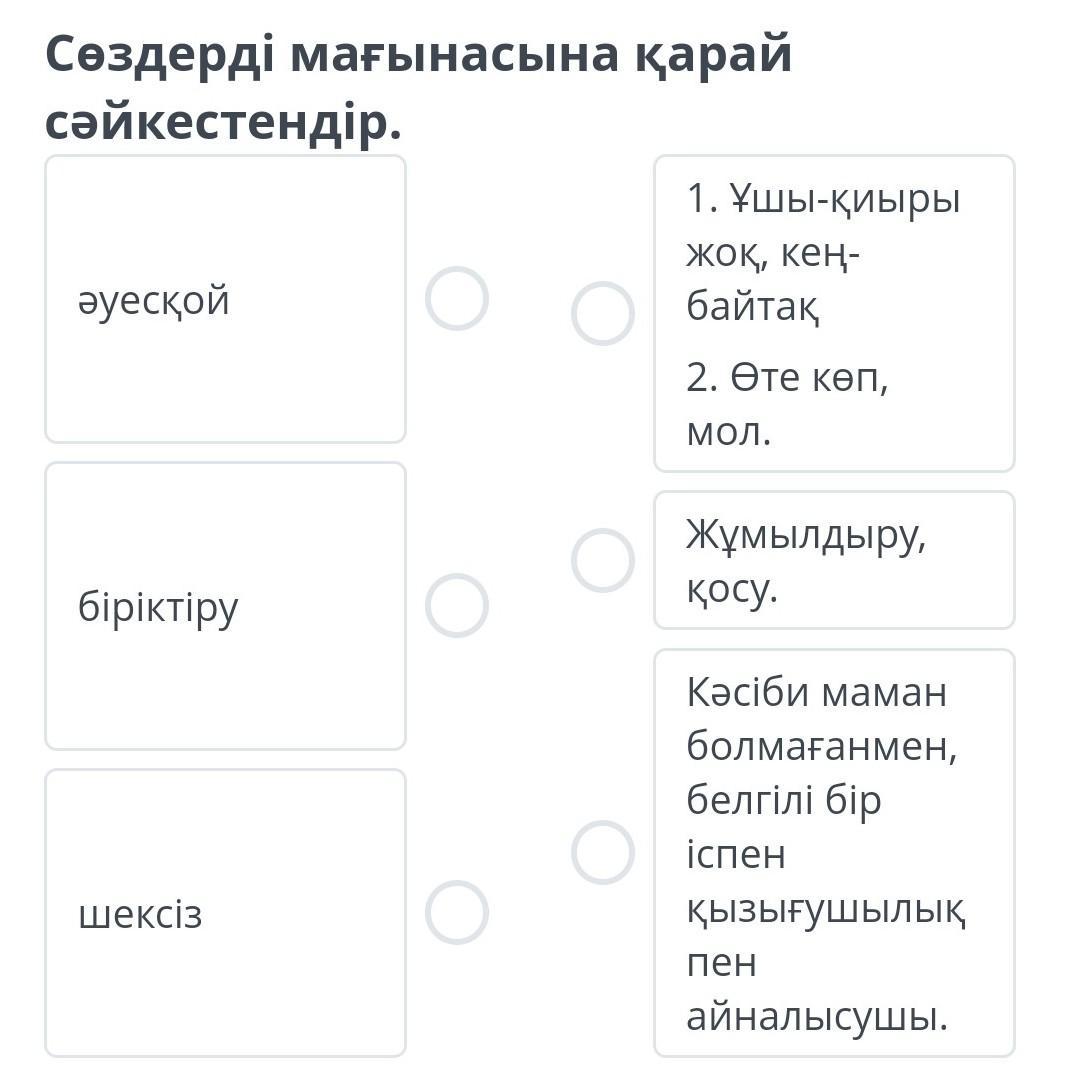Click the heading word 'сәйкестендір'
This screenshot has height=1071, width=1070.
(x=222, y=123)
